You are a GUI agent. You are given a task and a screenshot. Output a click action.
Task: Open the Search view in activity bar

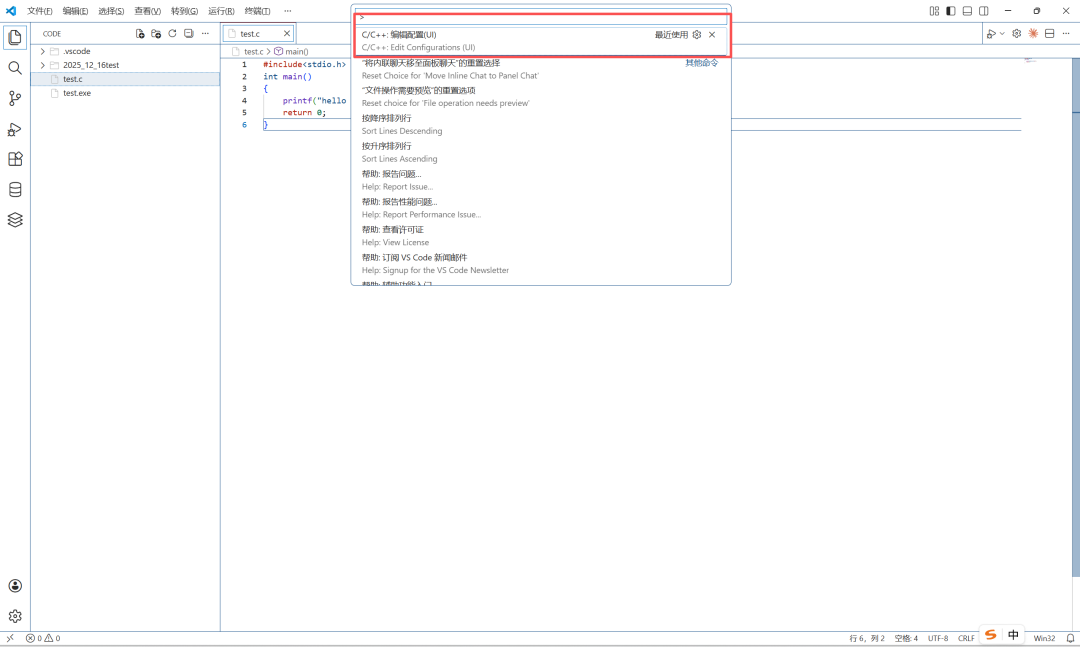tap(14, 68)
